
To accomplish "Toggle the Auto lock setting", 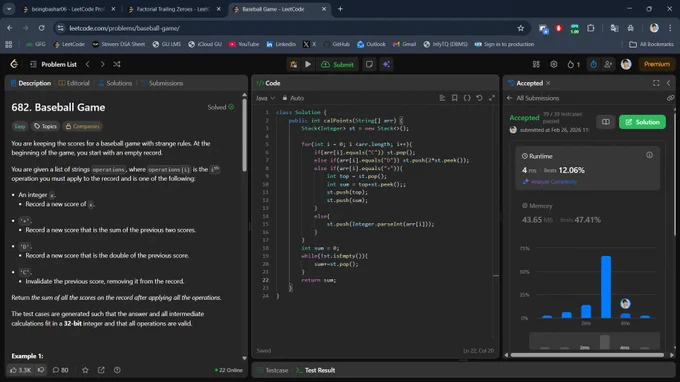I will click(293, 98).
